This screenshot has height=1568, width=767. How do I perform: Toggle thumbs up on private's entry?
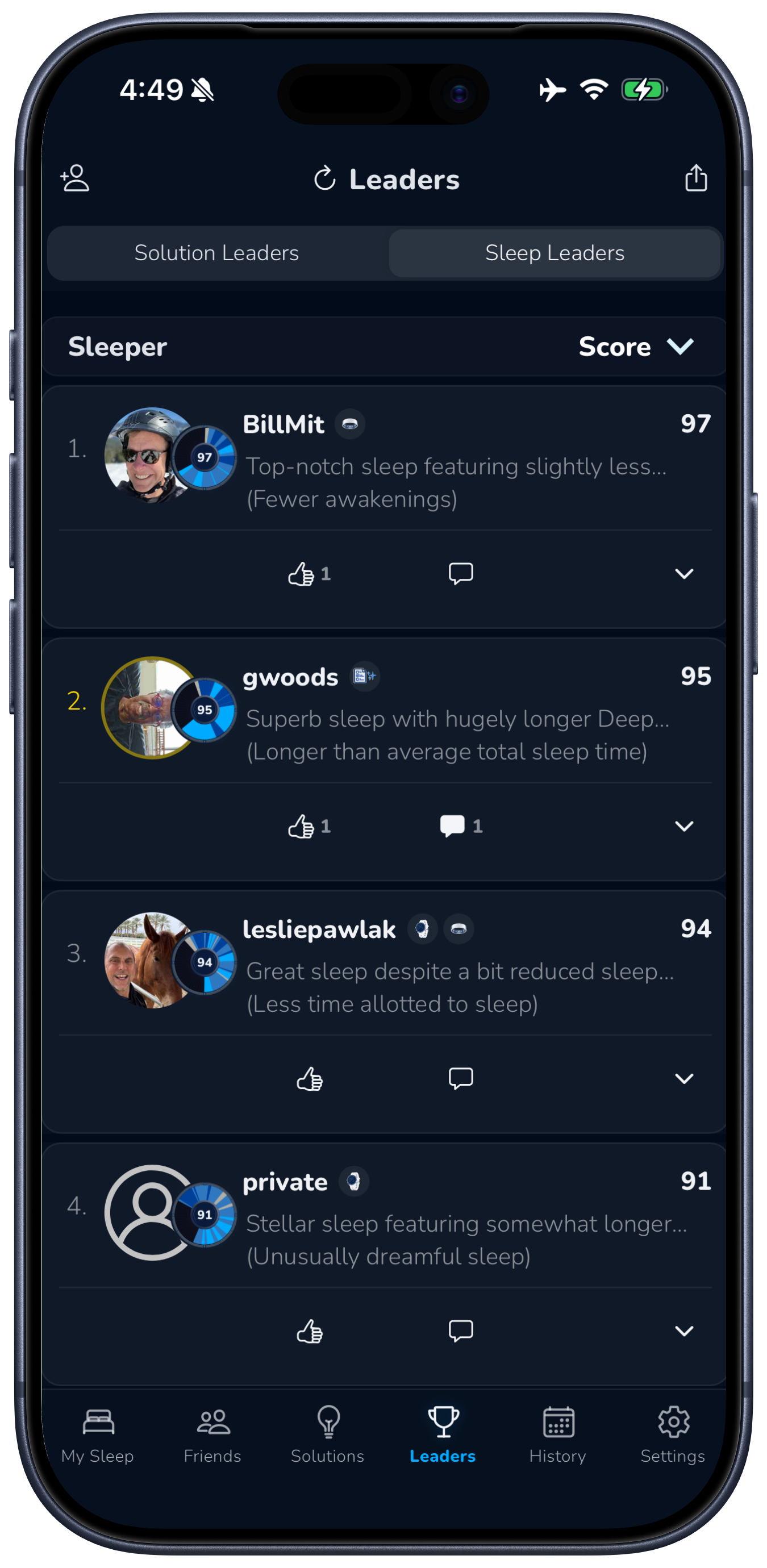coord(309,1331)
